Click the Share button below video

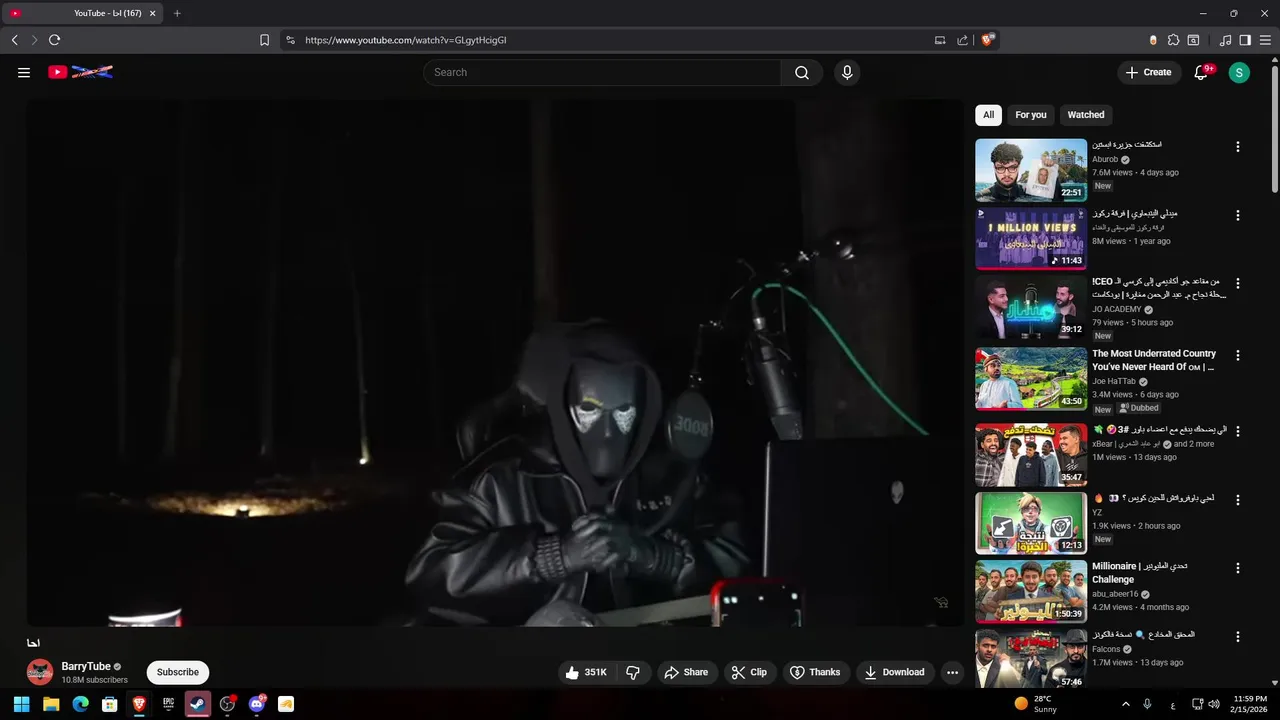tap(685, 672)
